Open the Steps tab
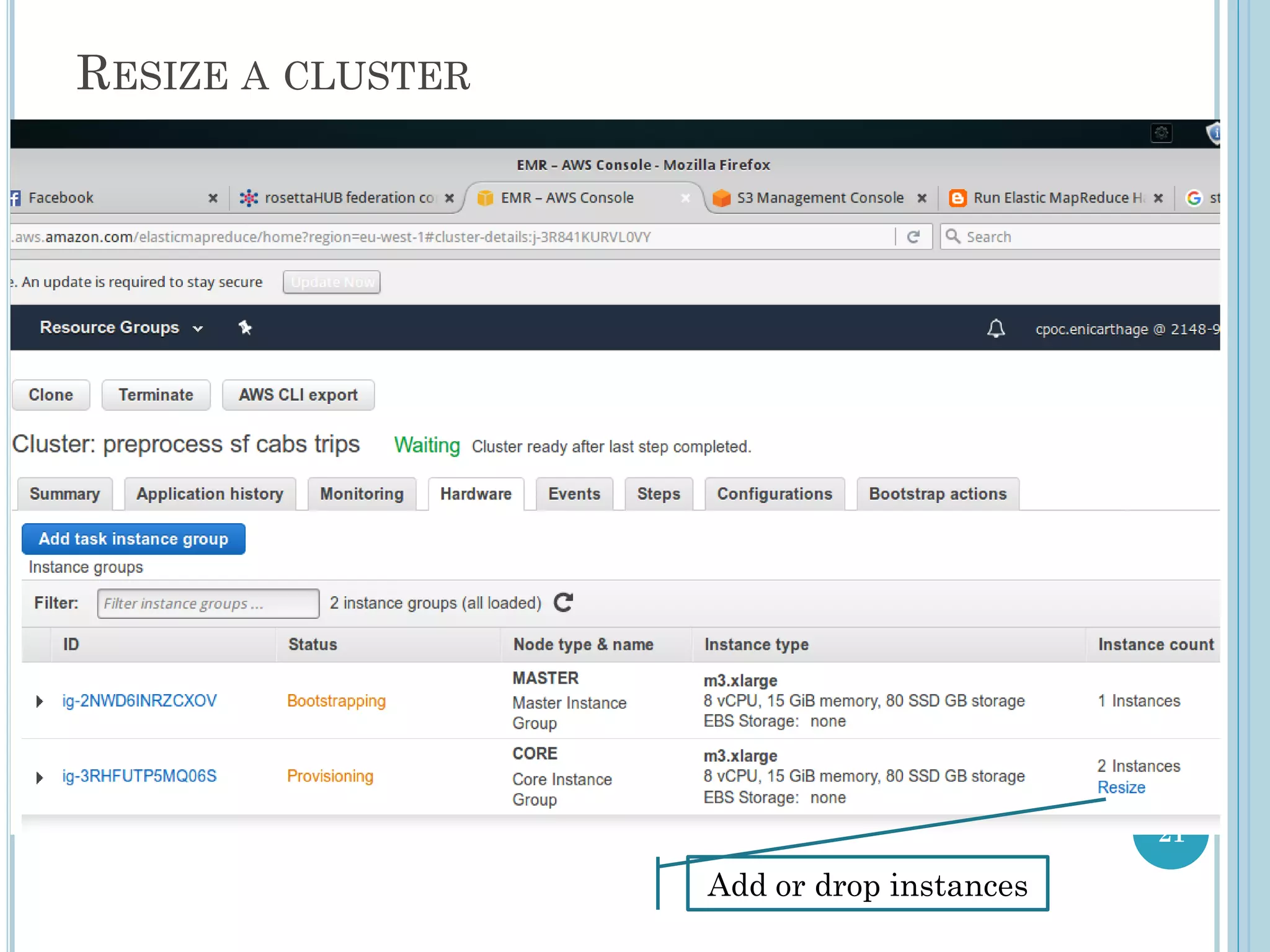Screen dimensions: 1270x952 [659, 494]
